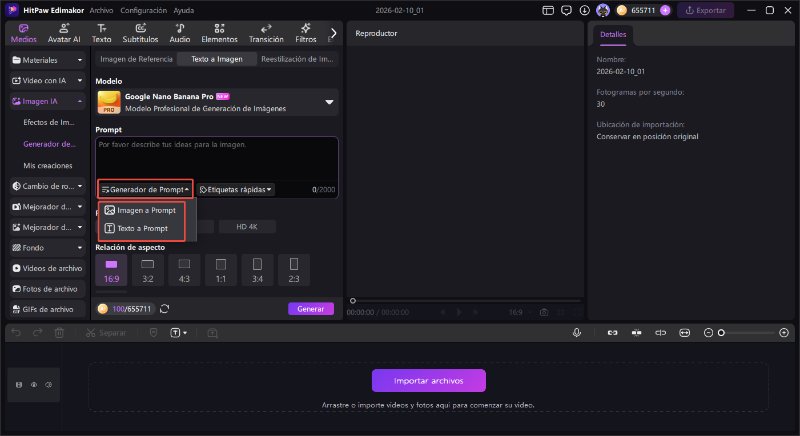The height and width of the screenshot is (436, 800).
Task: Open the Ayuda menu
Action: tap(184, 10)
